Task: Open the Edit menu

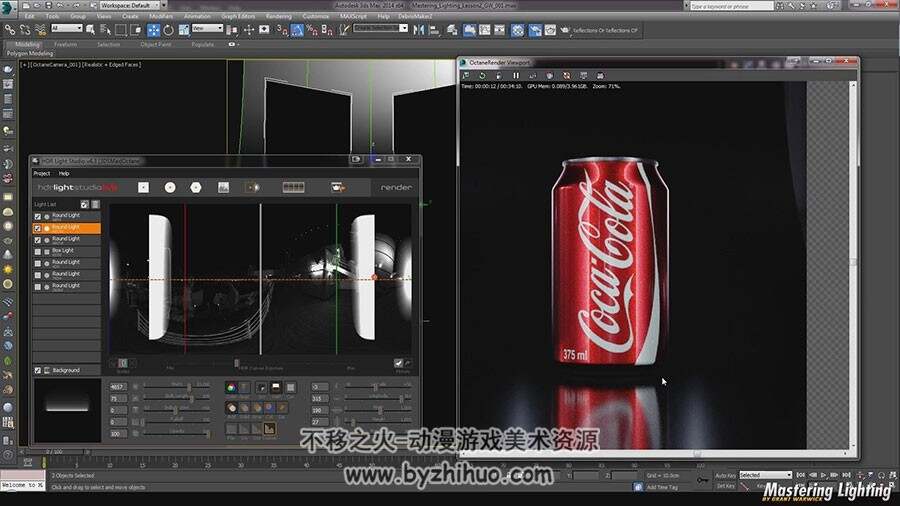Action: click(30, 17)
